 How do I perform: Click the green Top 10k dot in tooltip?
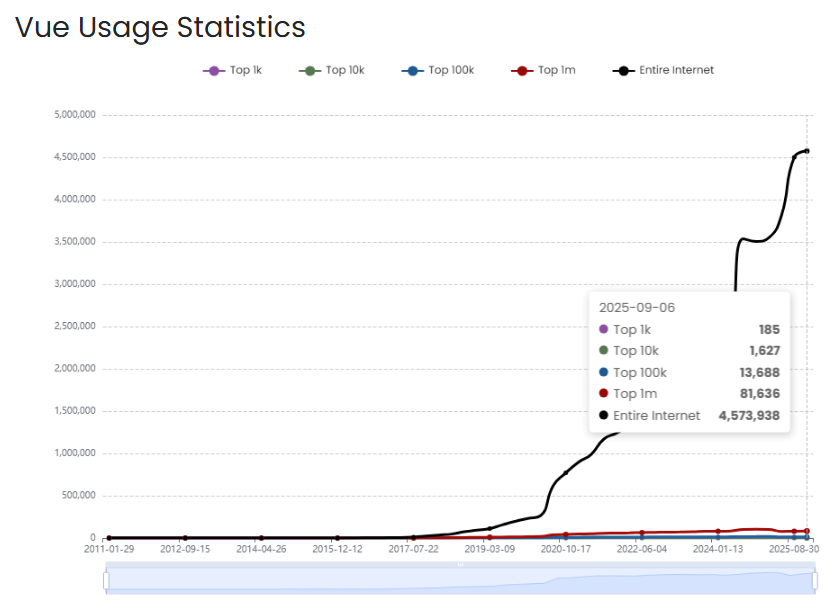click(603, 350)
